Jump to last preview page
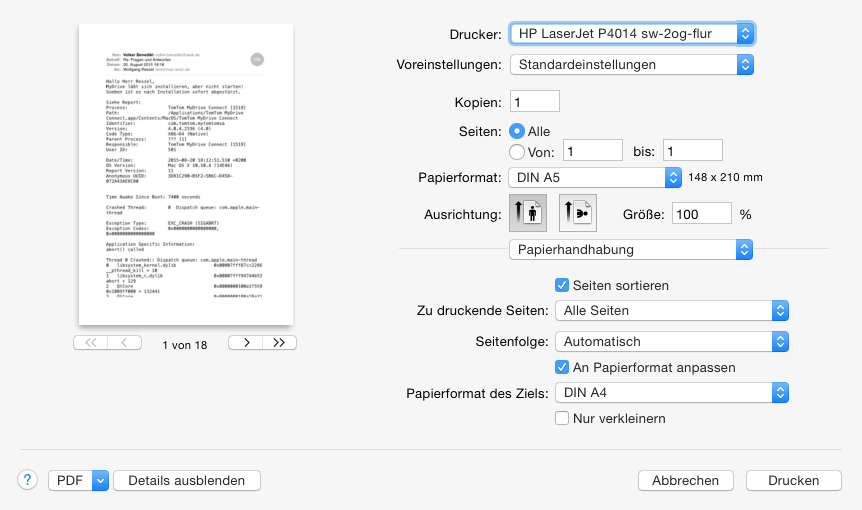 [x=279, y=343]
